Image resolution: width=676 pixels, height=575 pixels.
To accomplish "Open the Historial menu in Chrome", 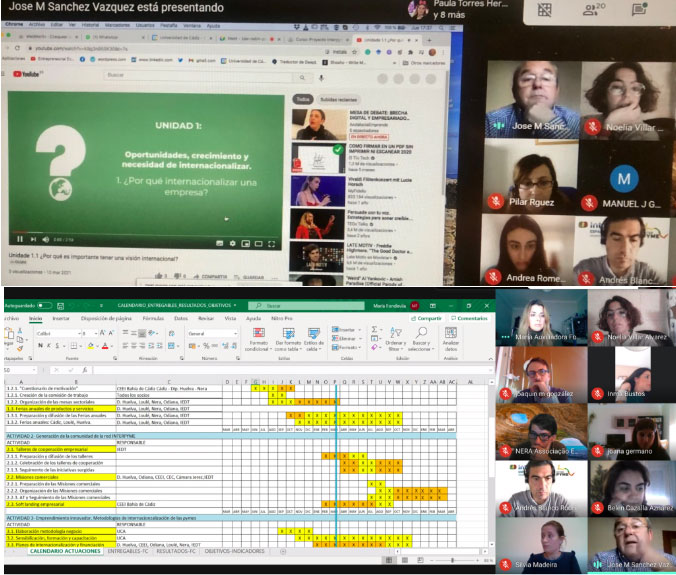I will (90, 25).
